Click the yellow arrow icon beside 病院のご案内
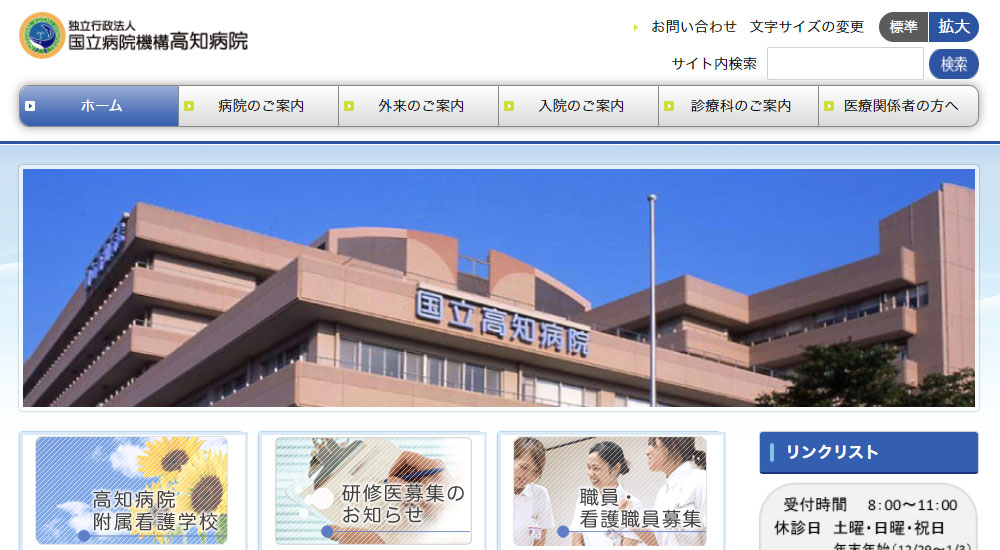1000x550 pixels. pyautogui.click(x=189, y=106)
